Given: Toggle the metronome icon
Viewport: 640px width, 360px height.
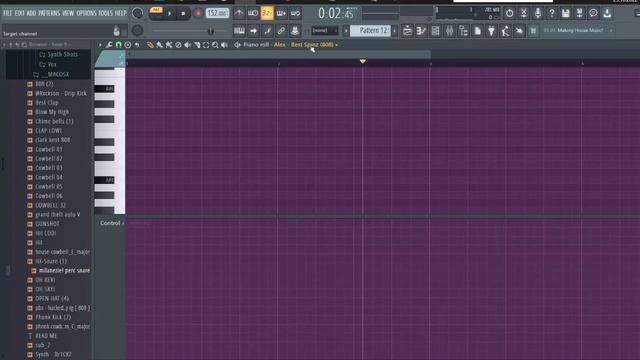Looking at the screenshot, I should tap(239, 13).
